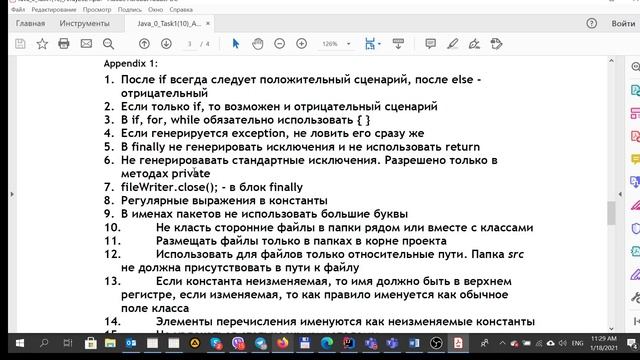Open IntelliJ IDEA from the taskbar
This screenshot has width=640, height=360.
click(349, 343)
